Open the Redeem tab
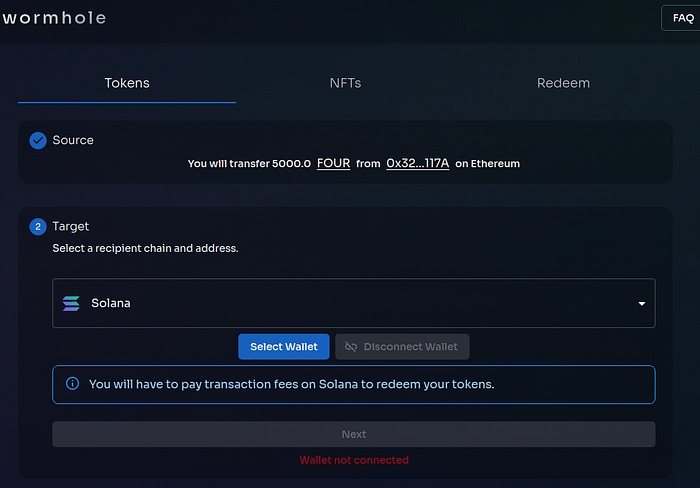Viewport: 700px width, 488px height. [x=563, y=83]
